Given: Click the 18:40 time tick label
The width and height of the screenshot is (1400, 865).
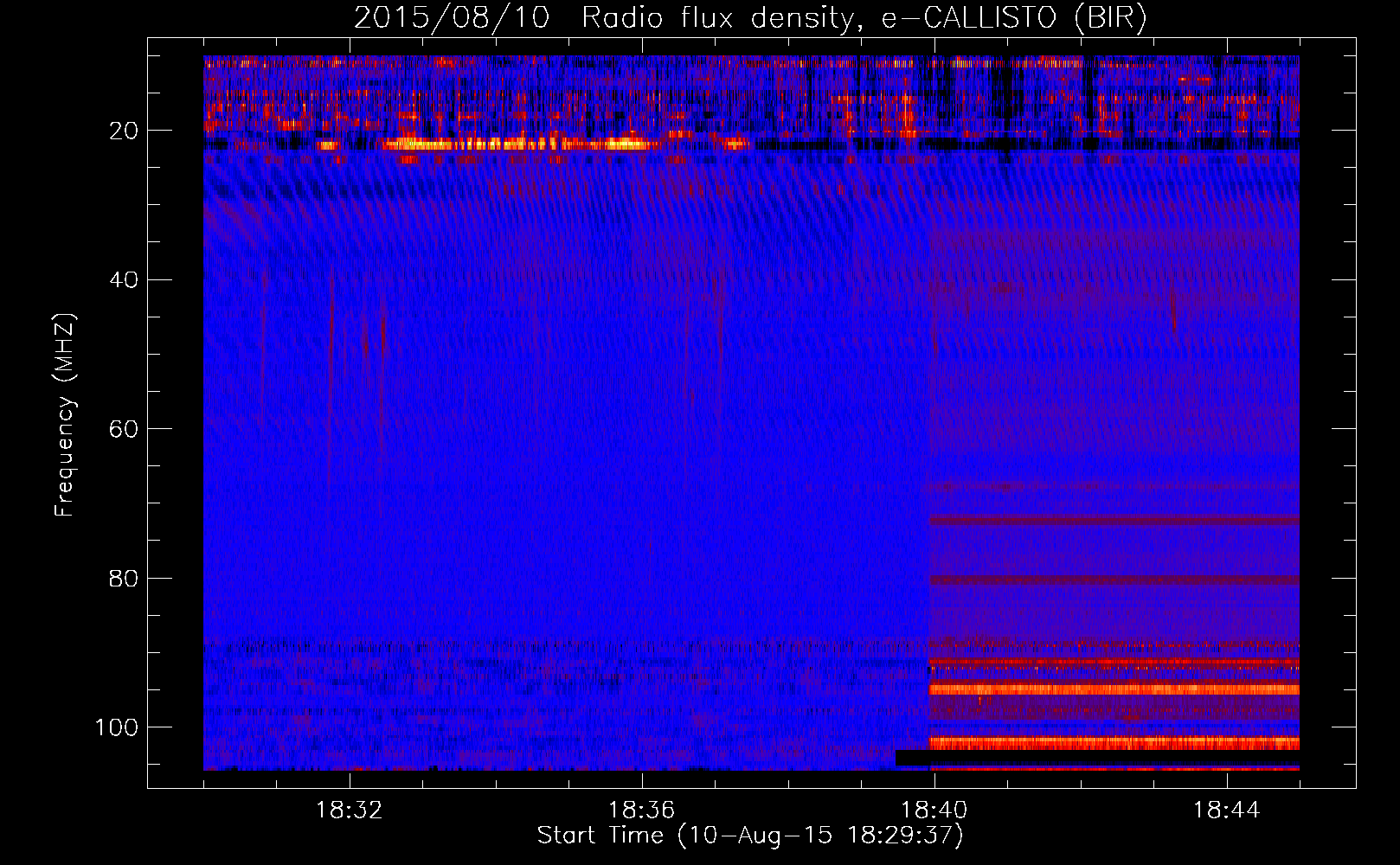Looking at the screenshot, I should (x=934, y=811).
